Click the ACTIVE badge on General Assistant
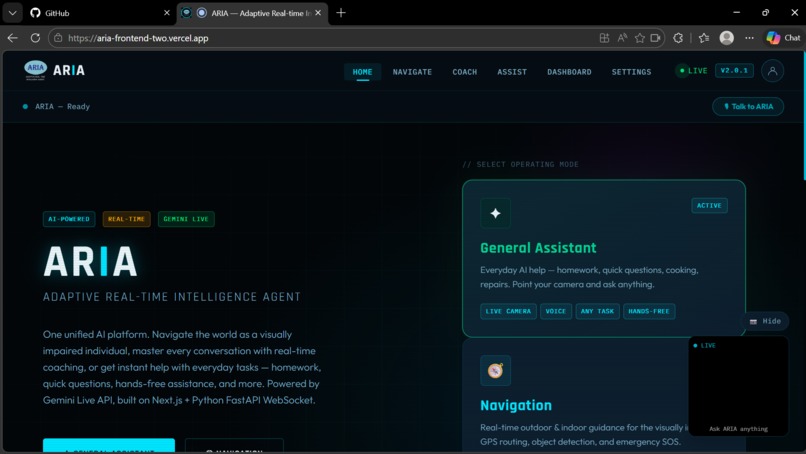Screen dimensions: 806x454 (x=709, y=206)
